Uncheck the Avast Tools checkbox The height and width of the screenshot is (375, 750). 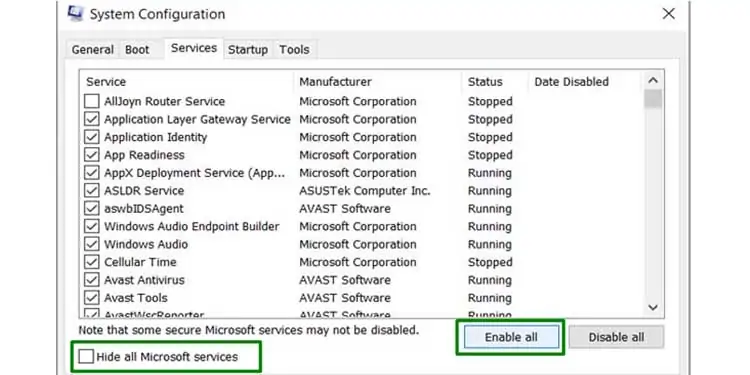point(91,298)
